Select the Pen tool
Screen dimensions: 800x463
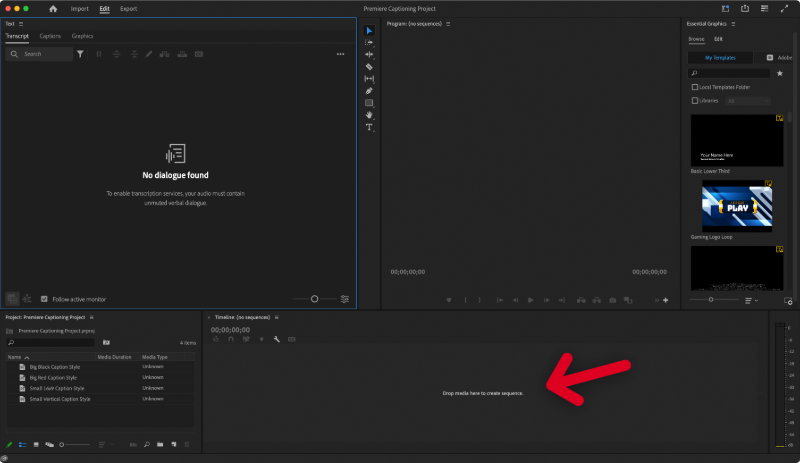[x=369, y=91]
